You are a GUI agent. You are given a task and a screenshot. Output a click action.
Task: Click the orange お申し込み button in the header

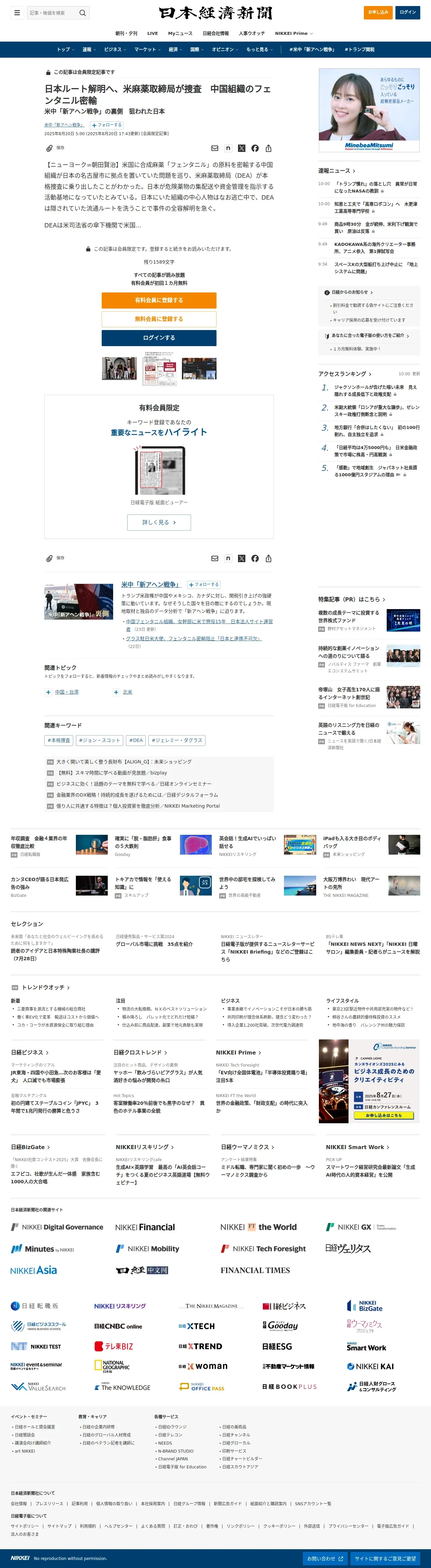pos(378,12)
